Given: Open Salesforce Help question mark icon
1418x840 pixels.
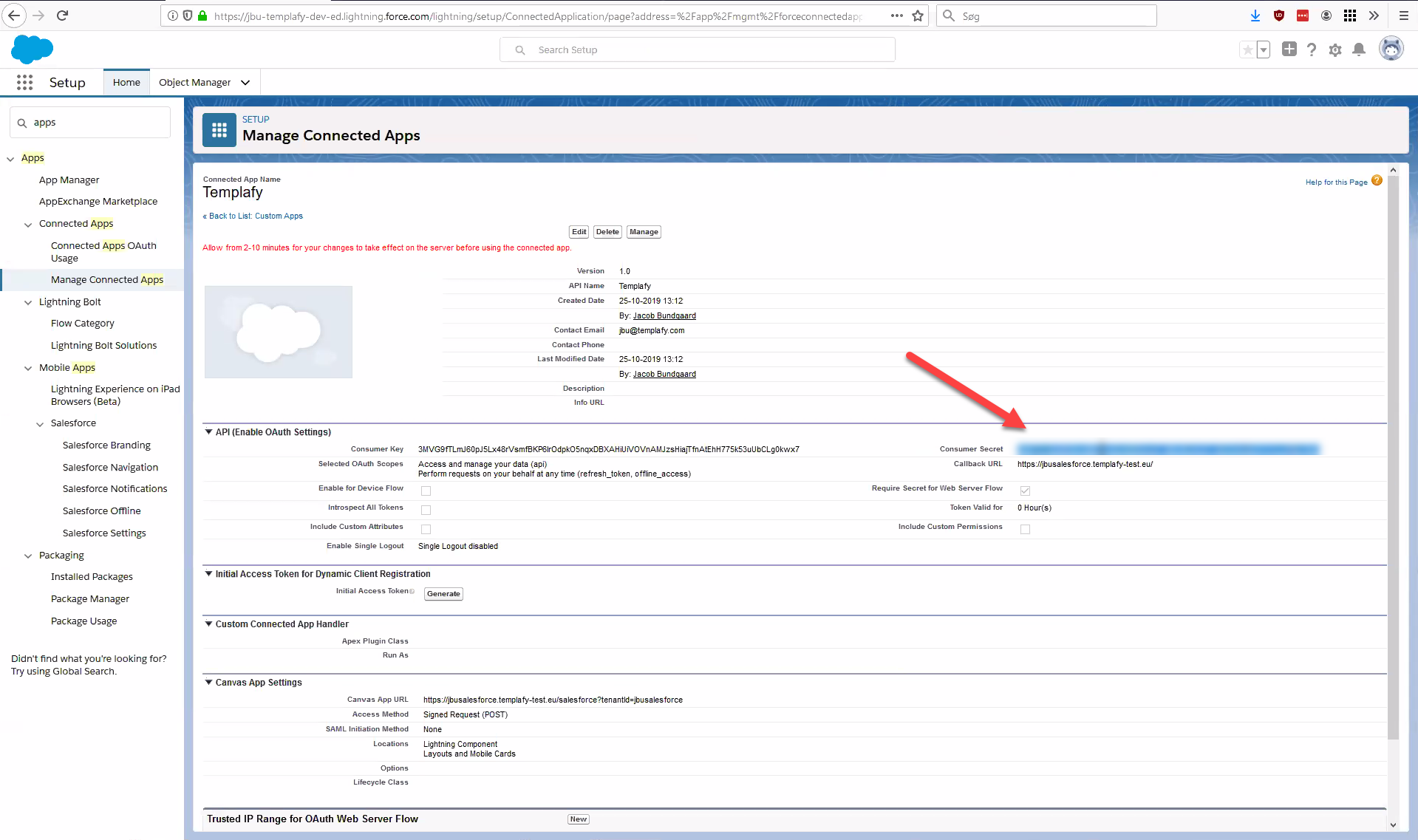Looking at the screenshot, I should [1312, 49].
